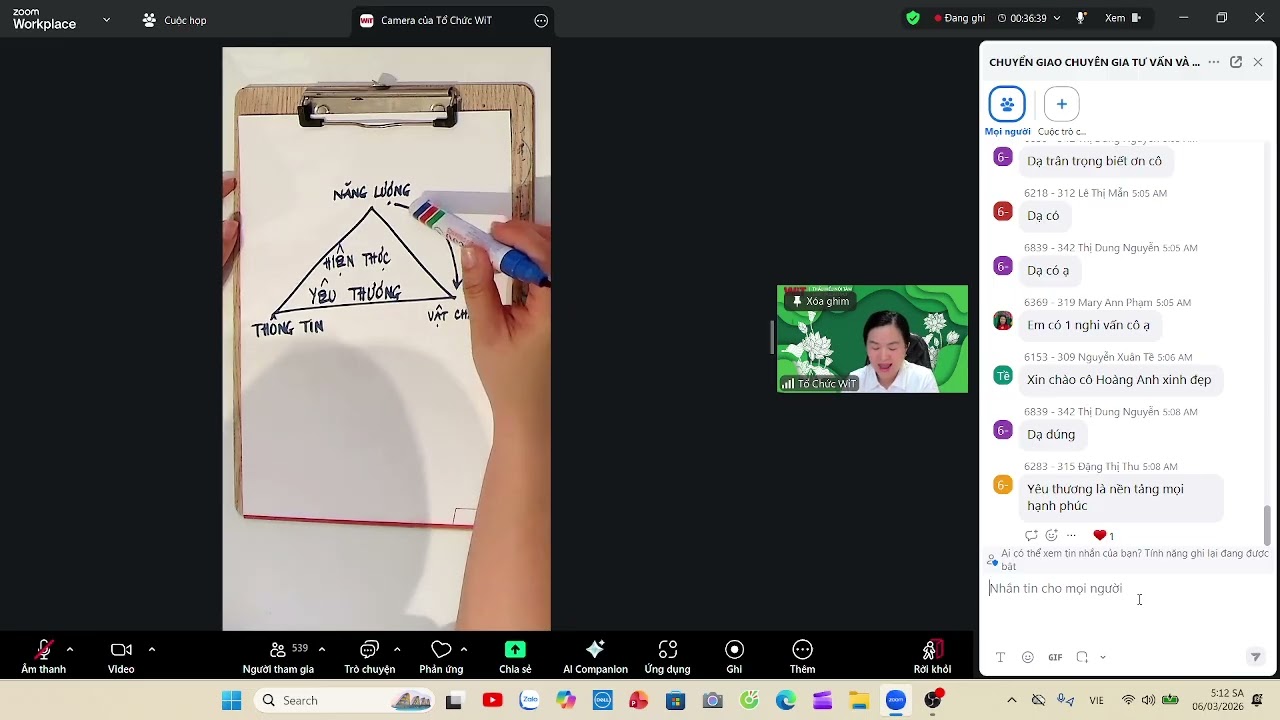This screenshot has width=1280, height=720.
Task: Open the Người tham gia participants list
Action: click(x=278, y=657)
